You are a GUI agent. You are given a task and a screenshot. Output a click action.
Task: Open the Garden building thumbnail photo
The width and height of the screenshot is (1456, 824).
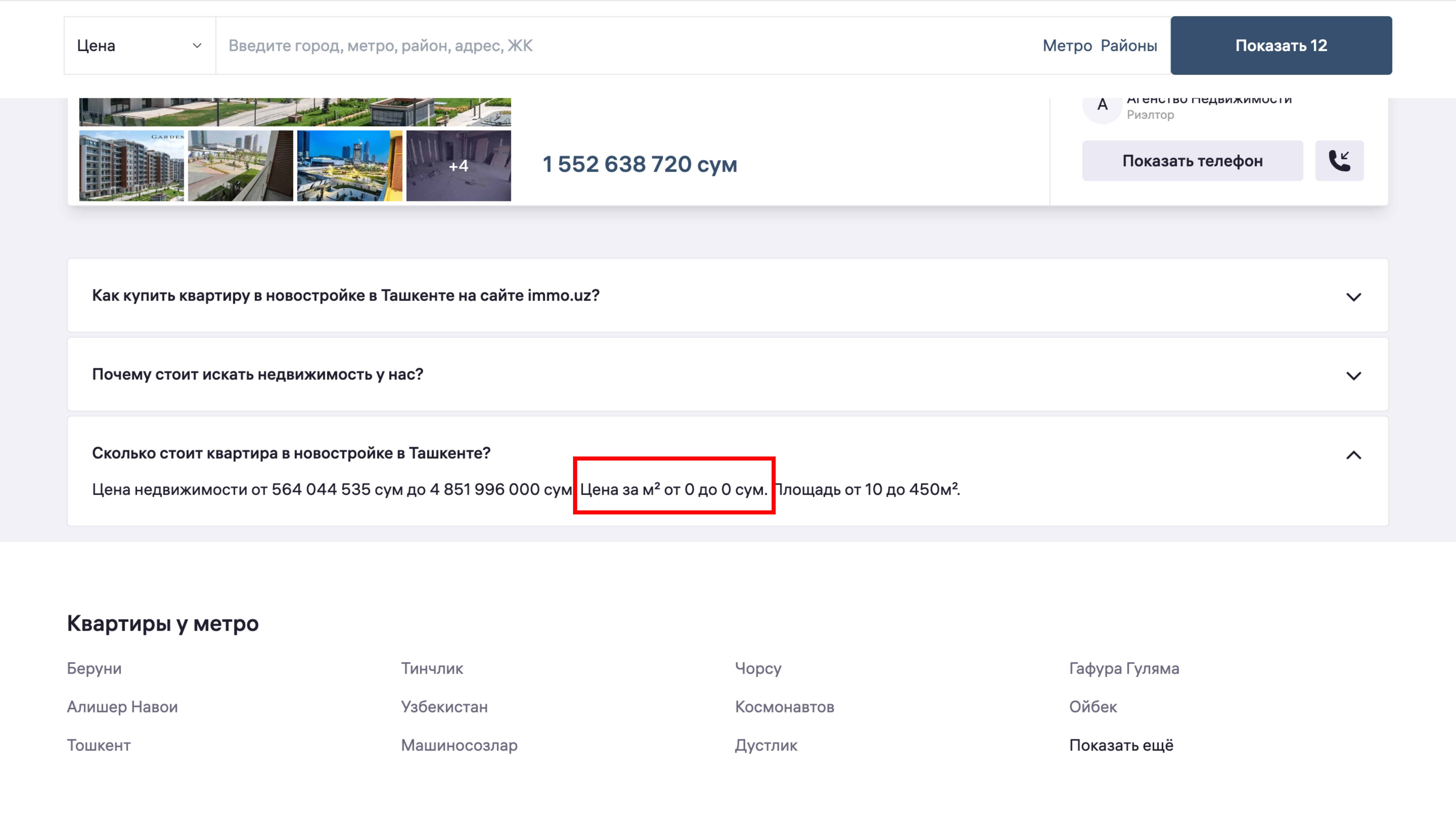tap(131, 165)
